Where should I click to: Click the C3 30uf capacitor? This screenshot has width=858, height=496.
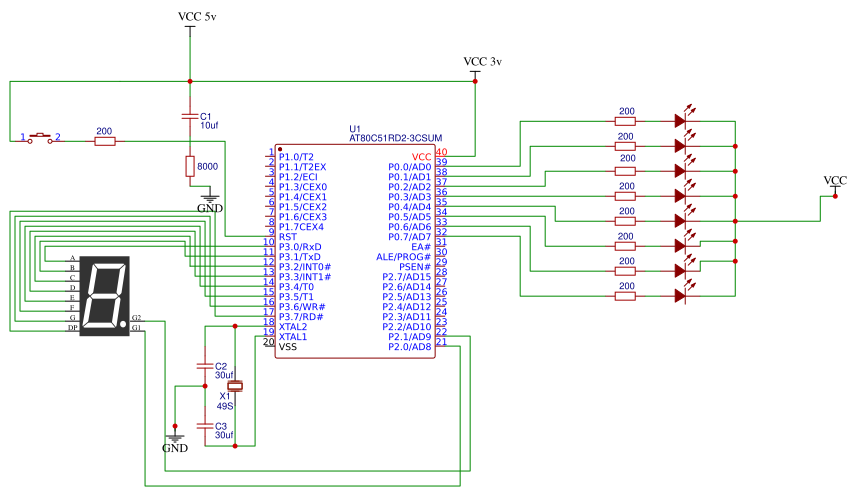205,426
